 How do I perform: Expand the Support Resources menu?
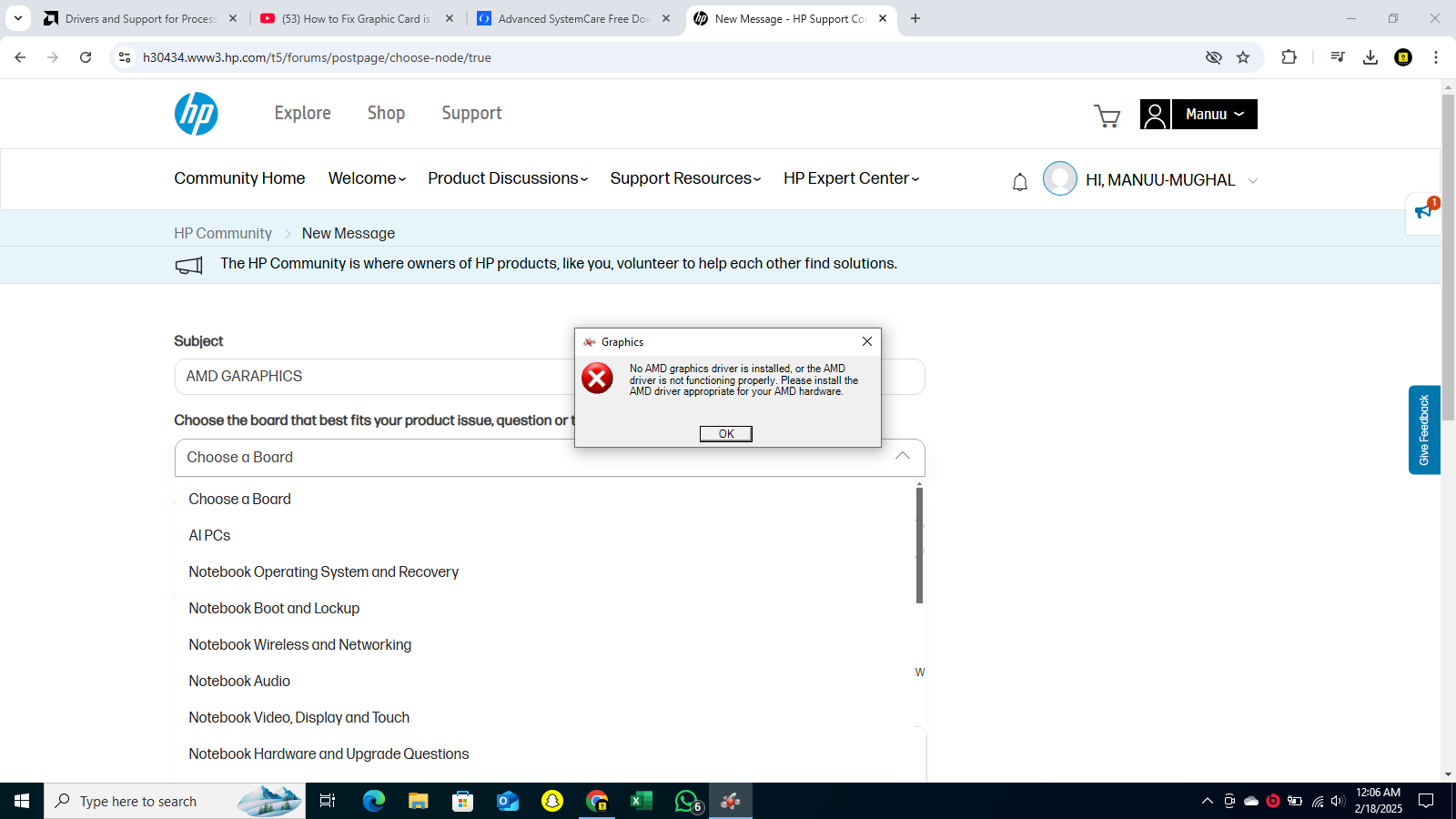coord(685,178)
